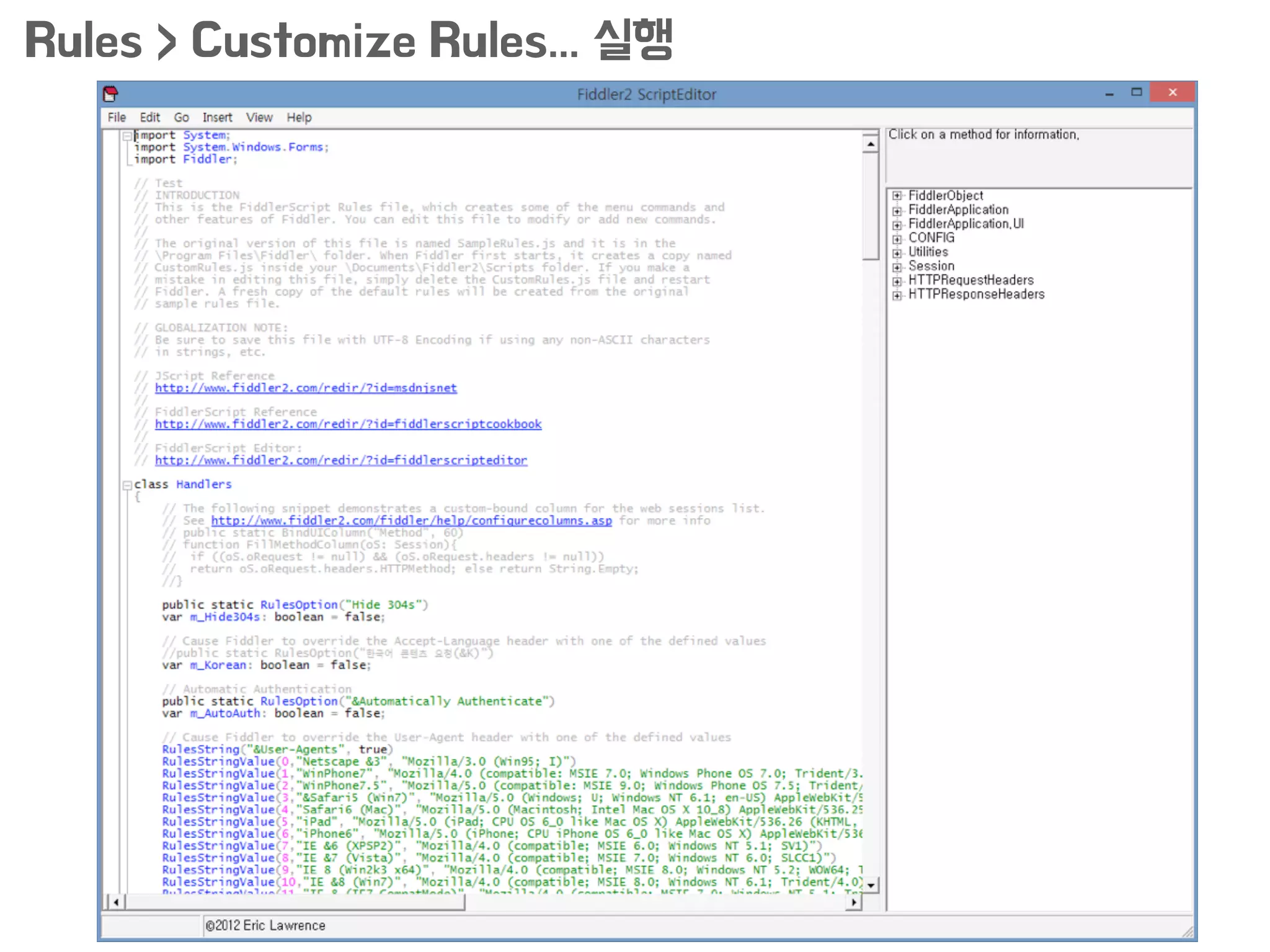Viewport: 1270px width, 952px height.
Task: Expand the FiddlerApplication node
Action: [x=897, y=210]
